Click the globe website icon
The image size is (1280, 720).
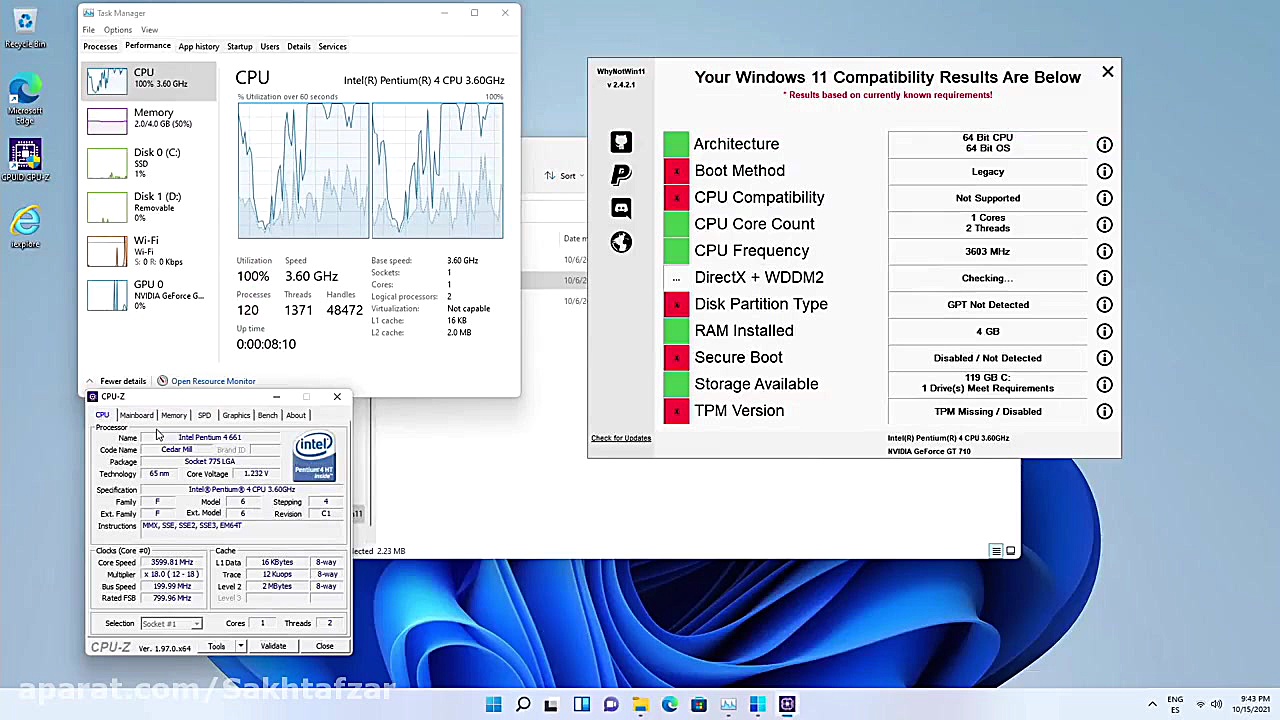(x=621, y=242)
